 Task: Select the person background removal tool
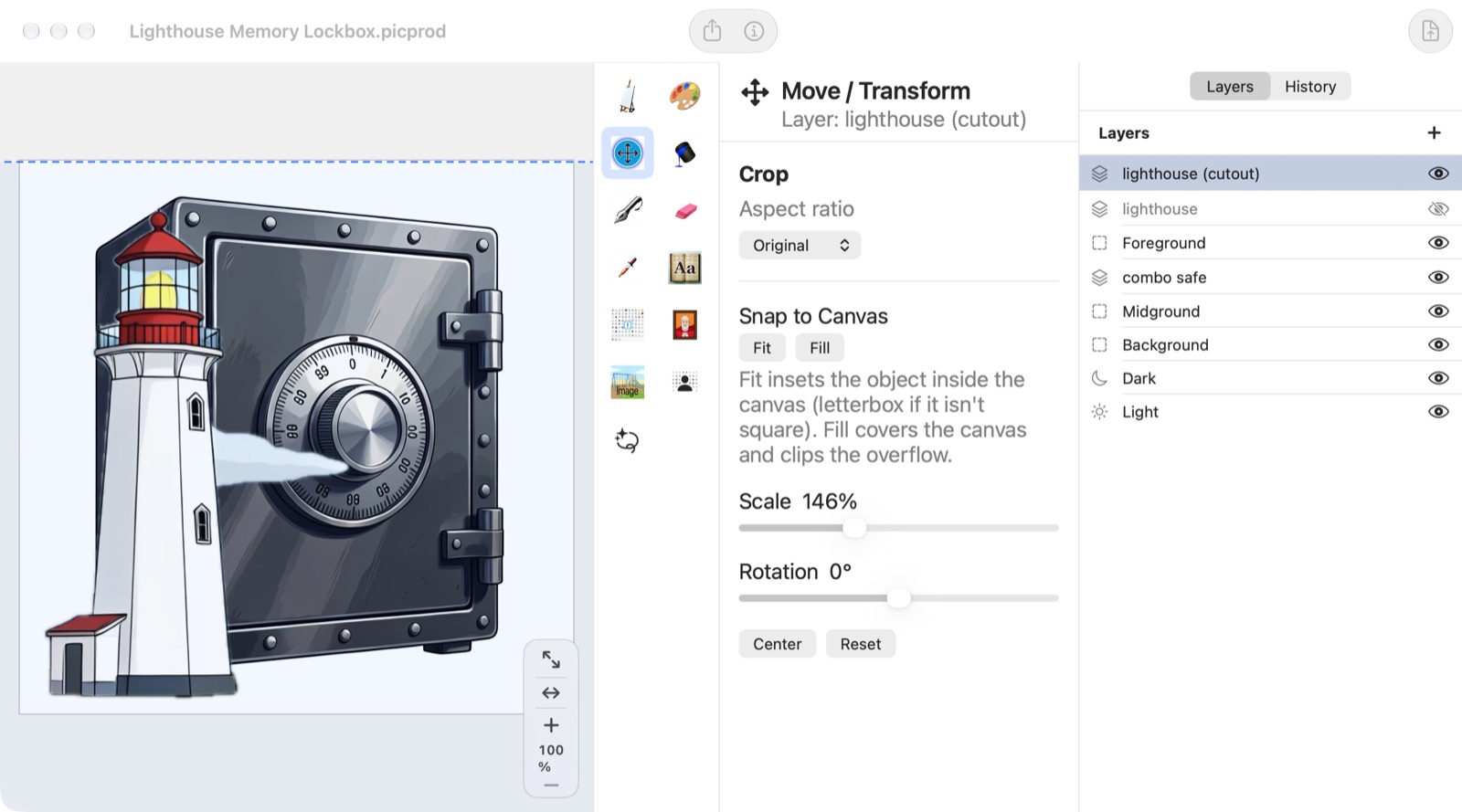coord(684,382)
